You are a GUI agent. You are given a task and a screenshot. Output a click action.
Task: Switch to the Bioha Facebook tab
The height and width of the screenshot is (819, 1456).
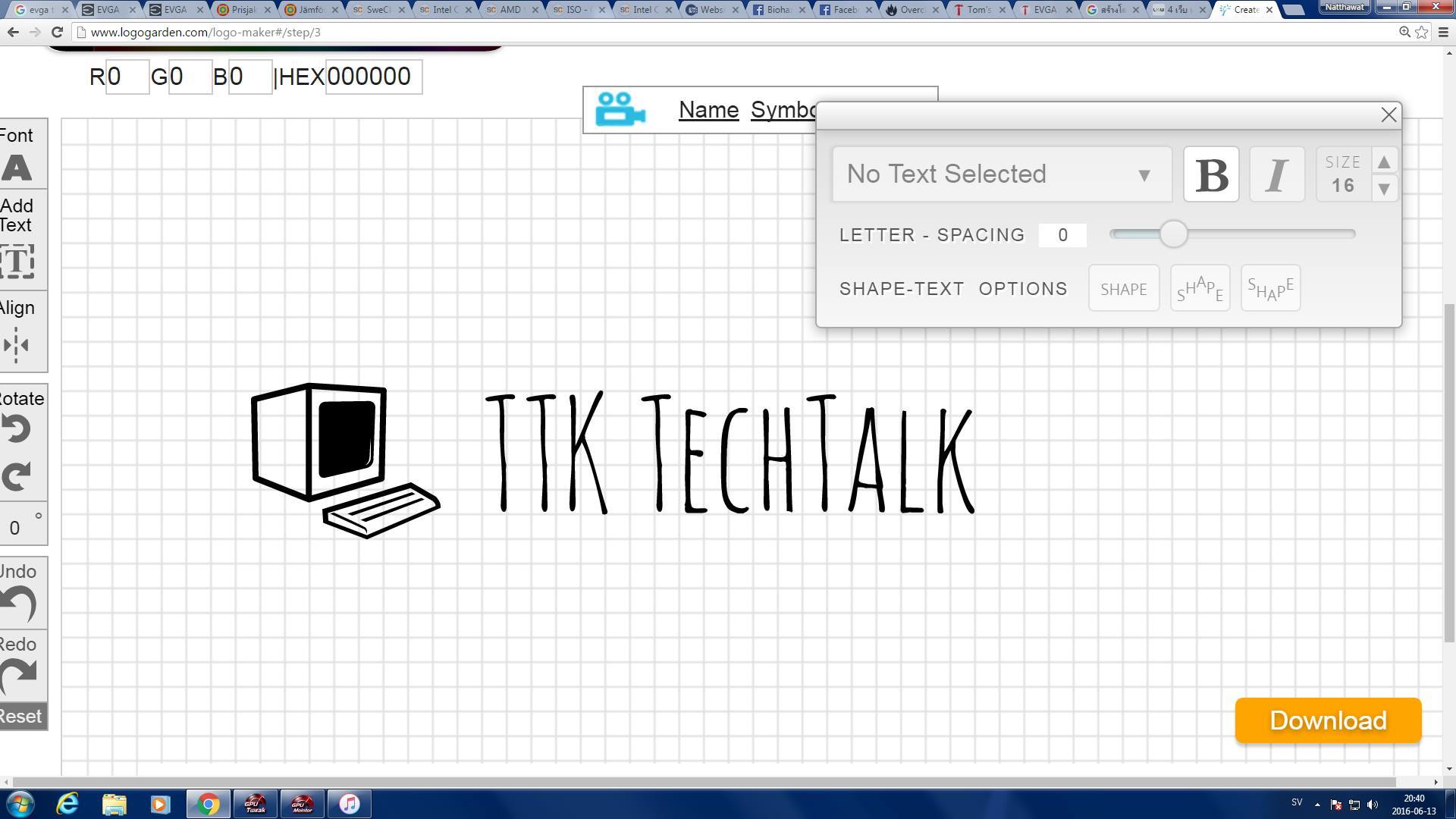pos(778,10)
